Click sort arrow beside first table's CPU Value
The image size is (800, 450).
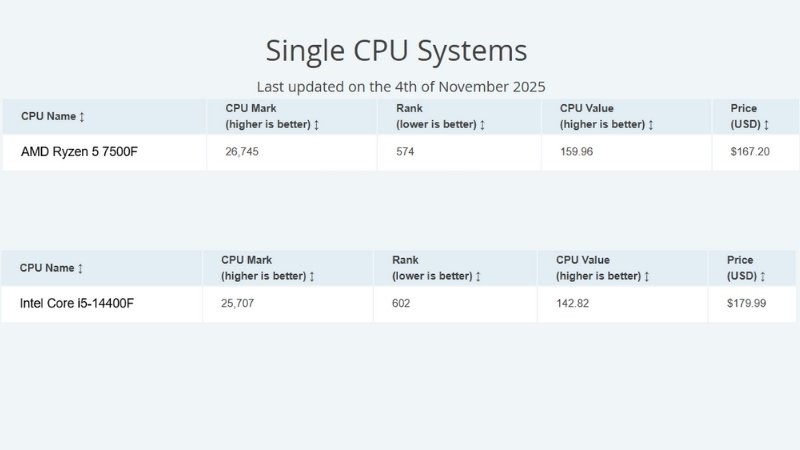click(x=651, y=124)
